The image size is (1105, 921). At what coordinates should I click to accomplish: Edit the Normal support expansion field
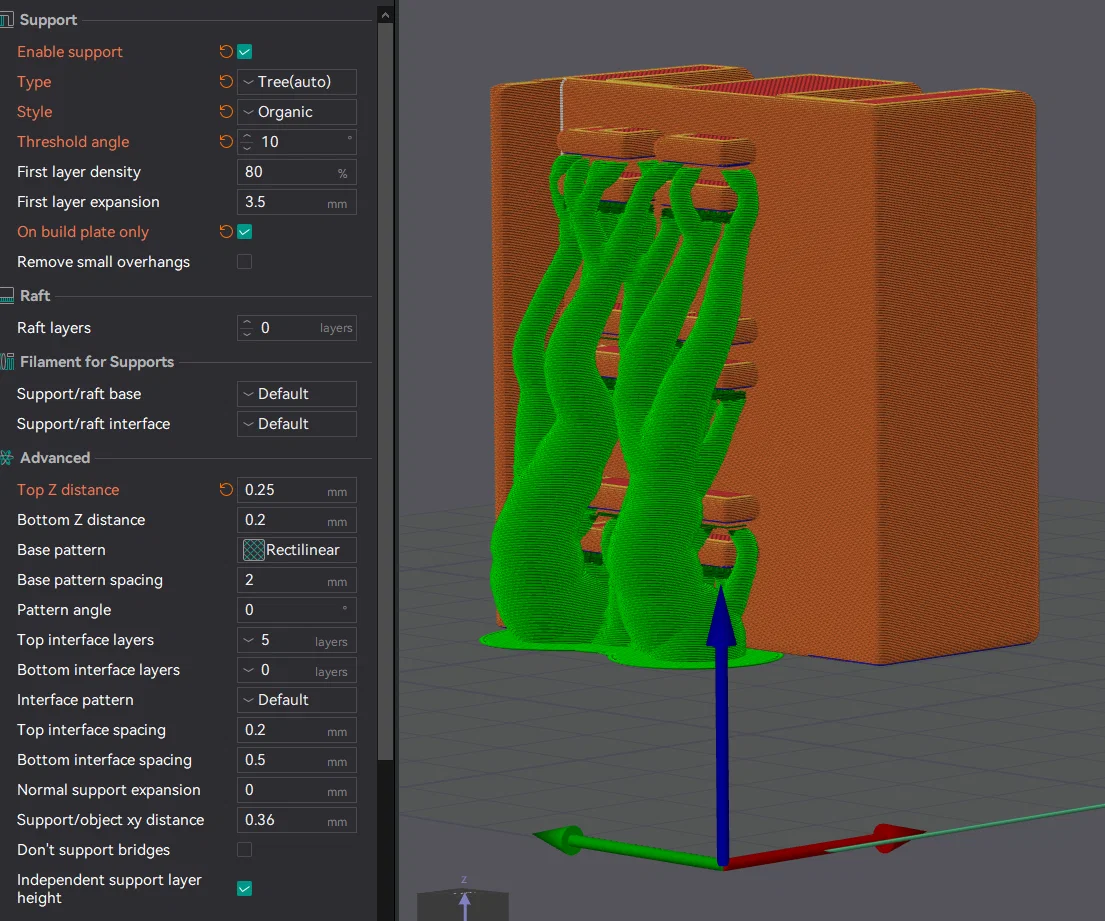[x=297, y=790]
